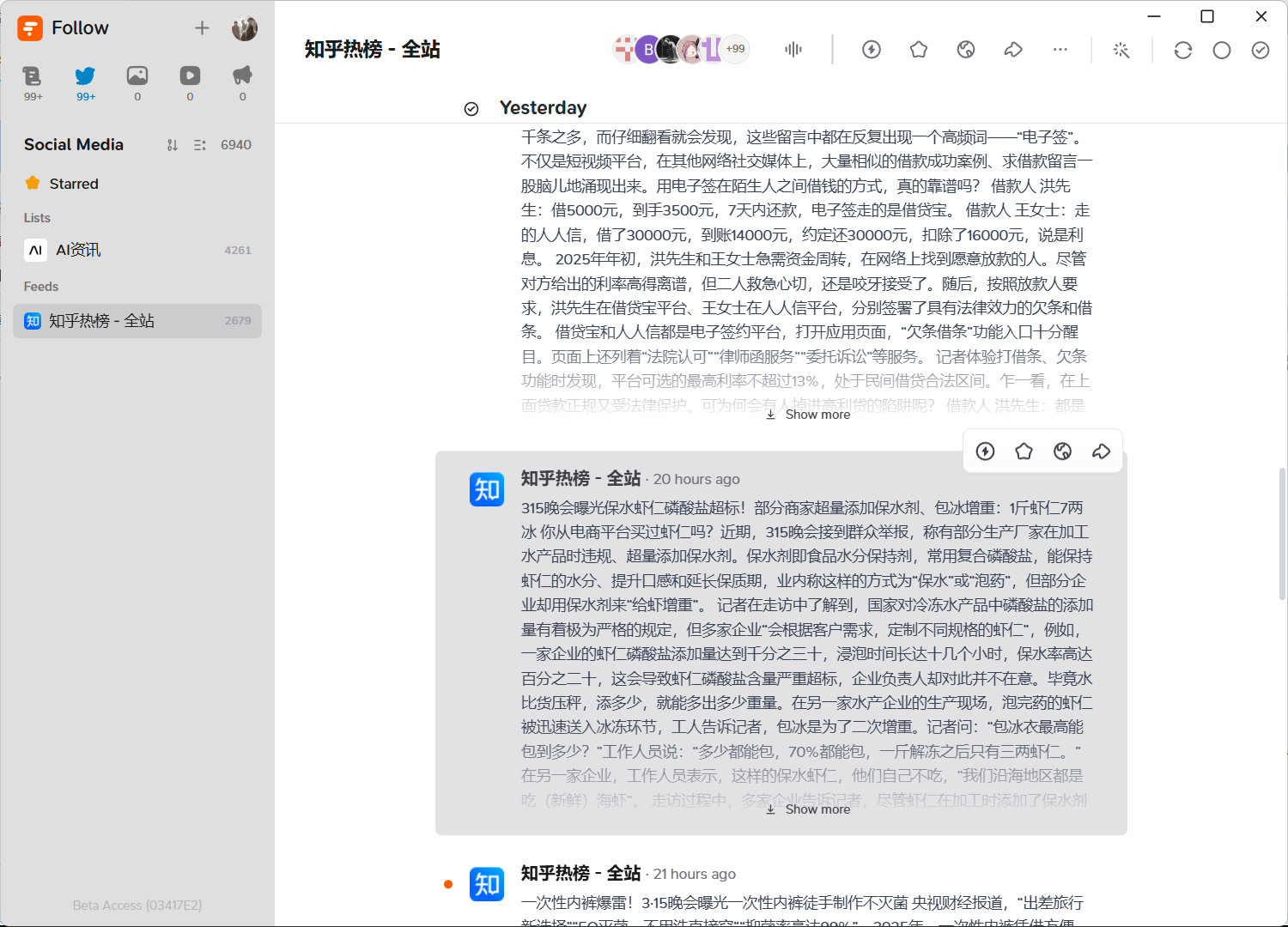This screenshot has height=927, width=1288.
Task: Open the entry posted 20 hours ago
Action: click(x=781, y=644)
